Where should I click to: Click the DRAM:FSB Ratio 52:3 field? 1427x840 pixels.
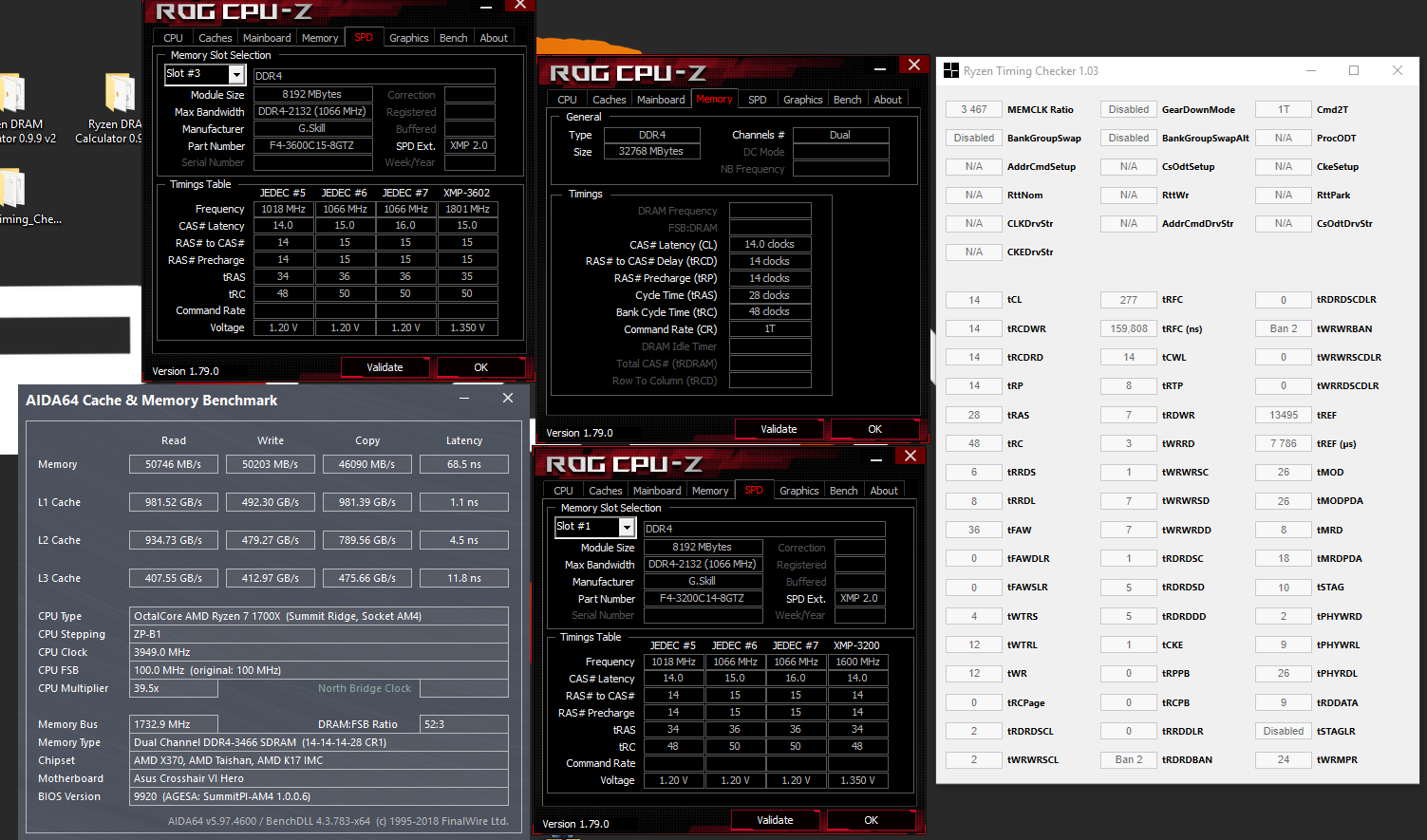click(x=464, y=724)
